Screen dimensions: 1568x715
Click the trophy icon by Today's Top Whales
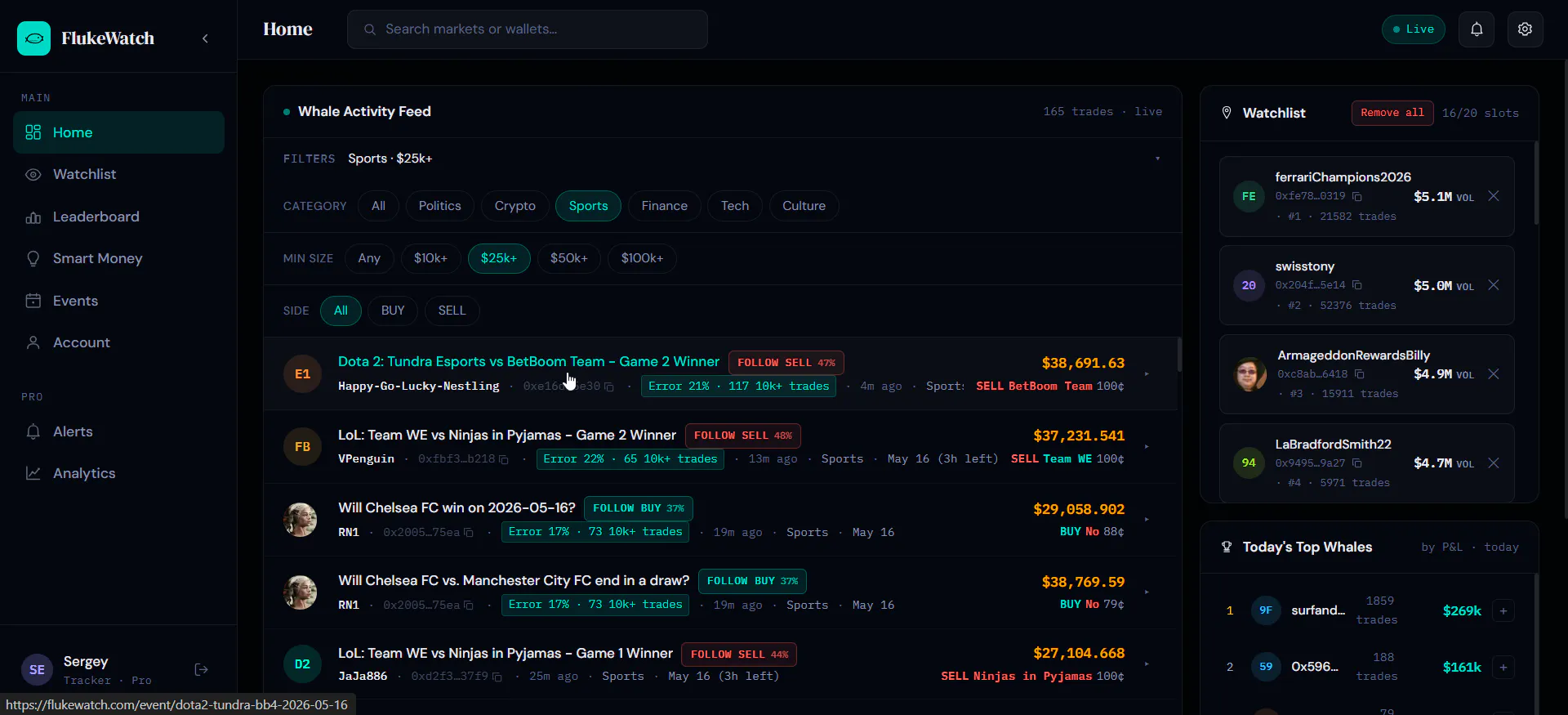pos(1226,547)
